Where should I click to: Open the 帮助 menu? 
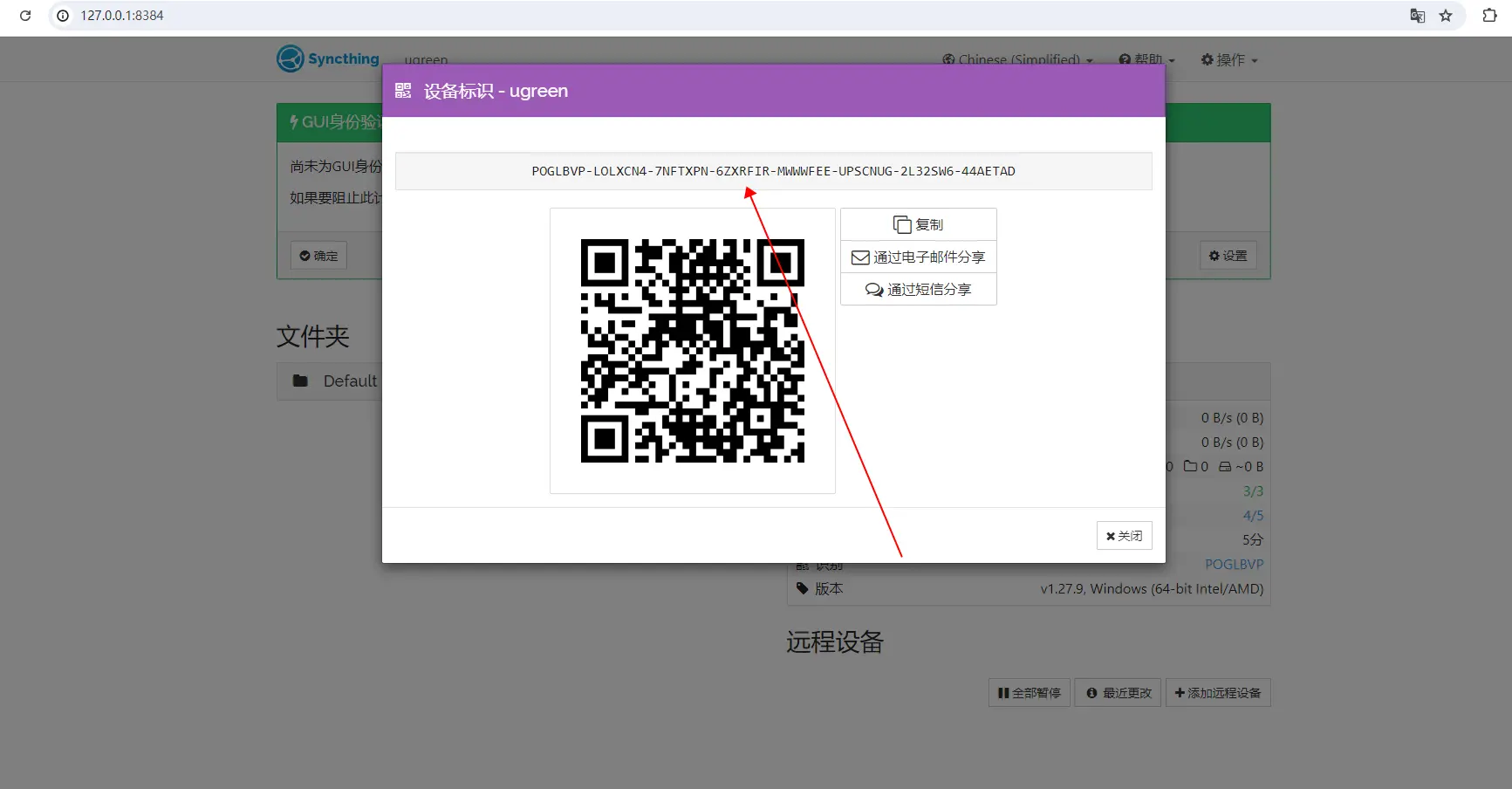[1146, 59]
